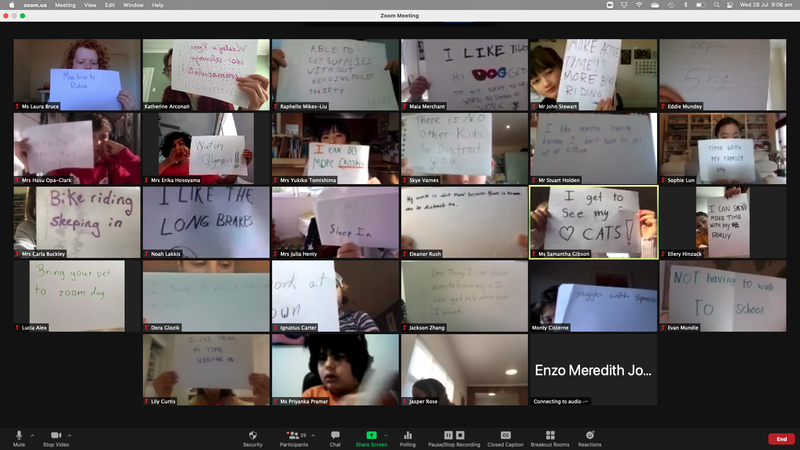Expand the arrow next to Share Screen
This screenshot has width=800, height=450.
[x=385, y=435]
